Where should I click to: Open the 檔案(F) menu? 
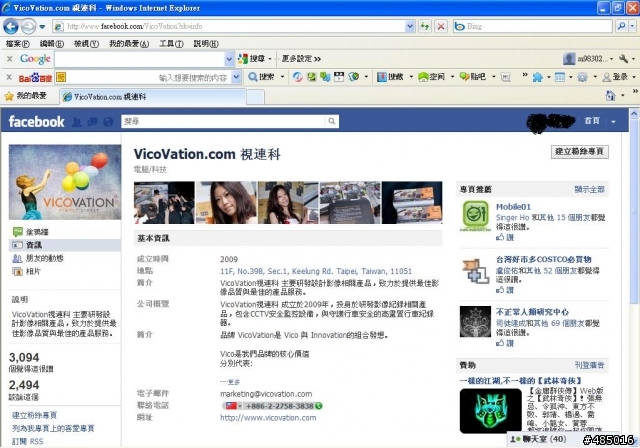[18, 44]
